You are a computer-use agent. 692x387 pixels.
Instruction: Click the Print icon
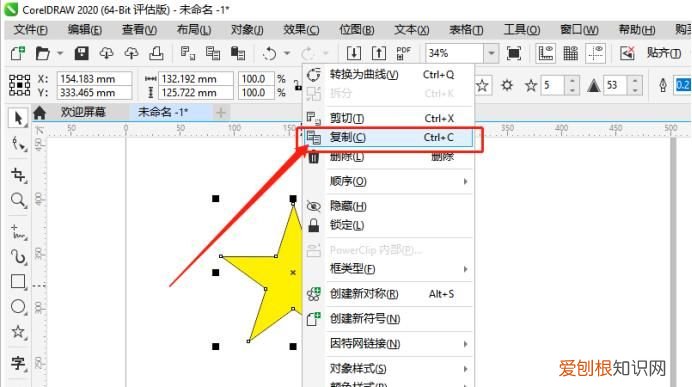(156, 53)
